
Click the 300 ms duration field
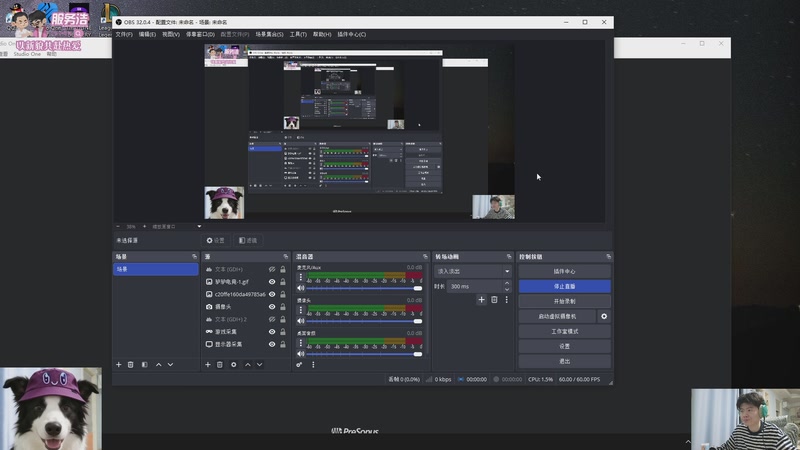pos(475,286)
